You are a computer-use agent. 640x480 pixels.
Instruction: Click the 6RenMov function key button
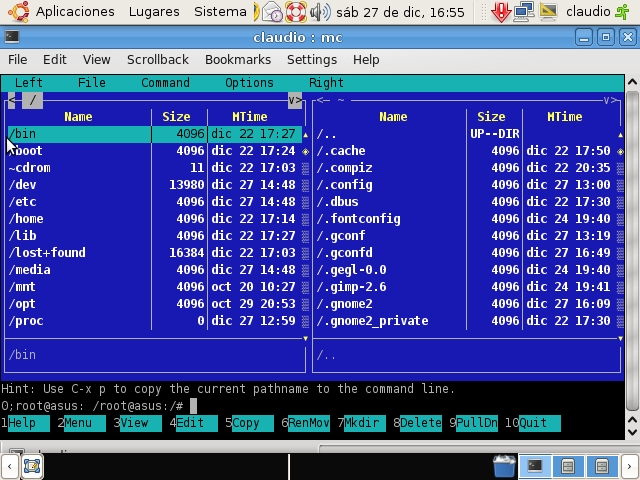[x=305, y=423]
